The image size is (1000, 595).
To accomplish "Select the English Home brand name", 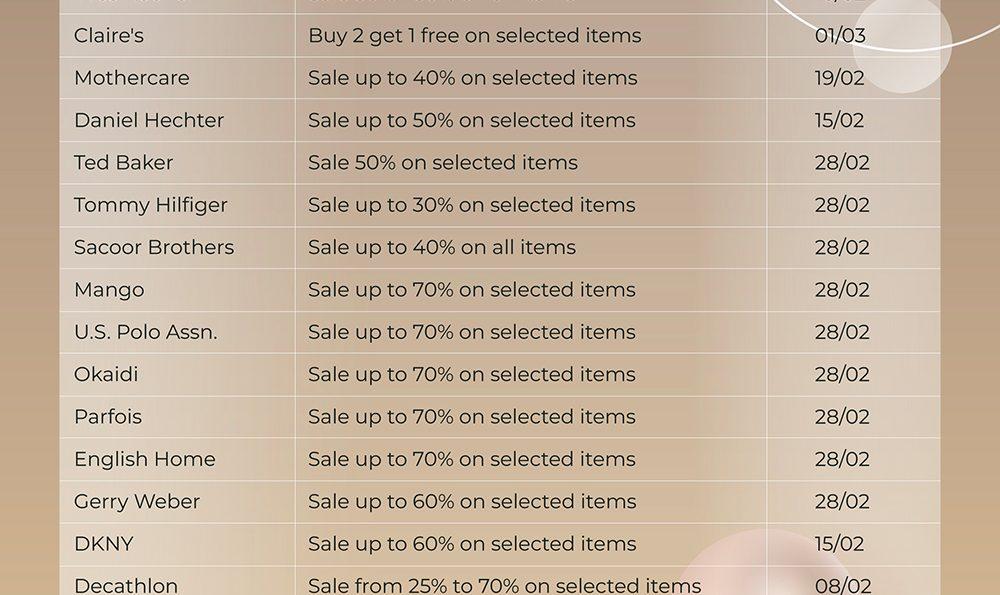I will 145,459.
